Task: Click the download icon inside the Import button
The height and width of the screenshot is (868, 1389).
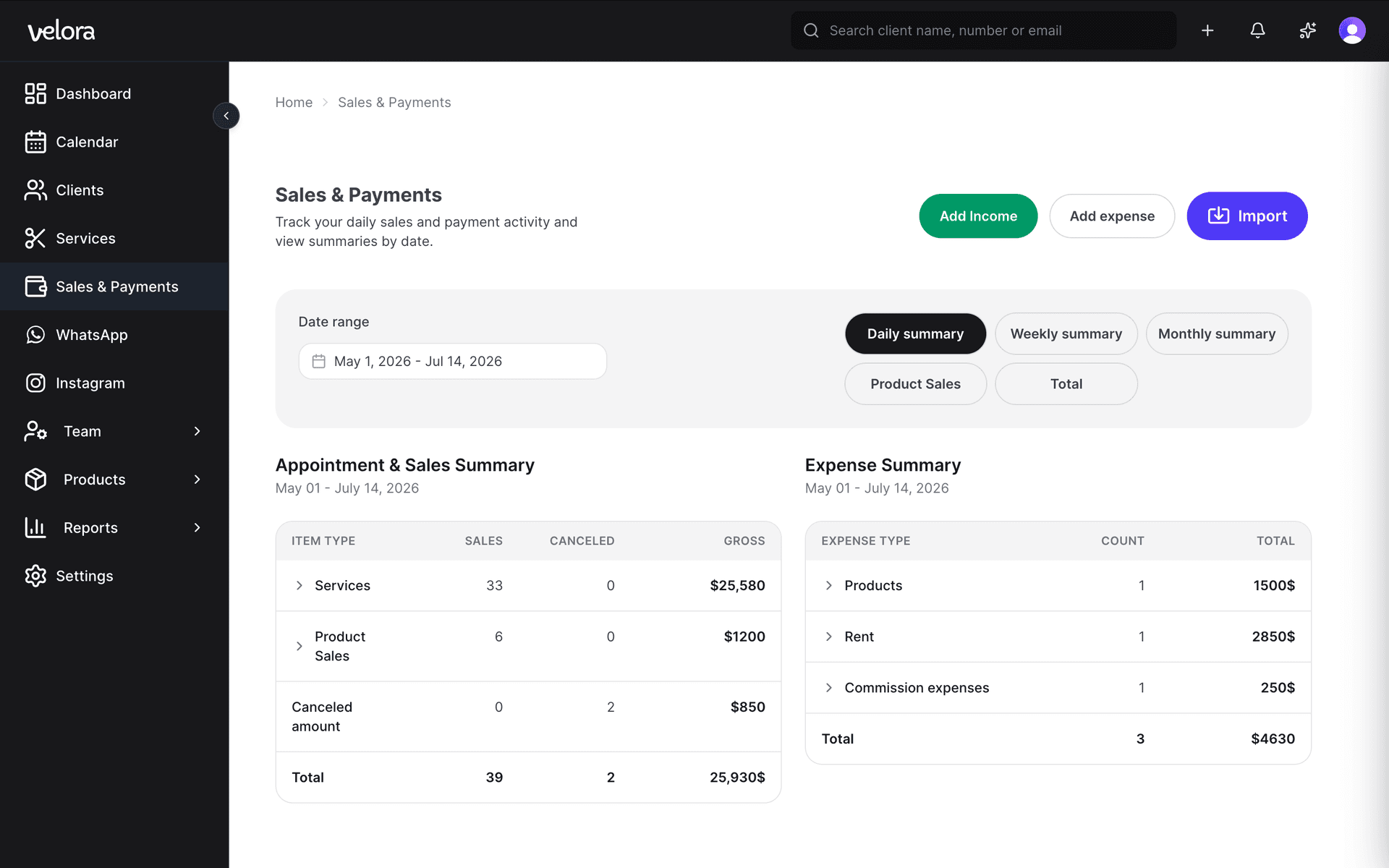Action: [1218, 216]
